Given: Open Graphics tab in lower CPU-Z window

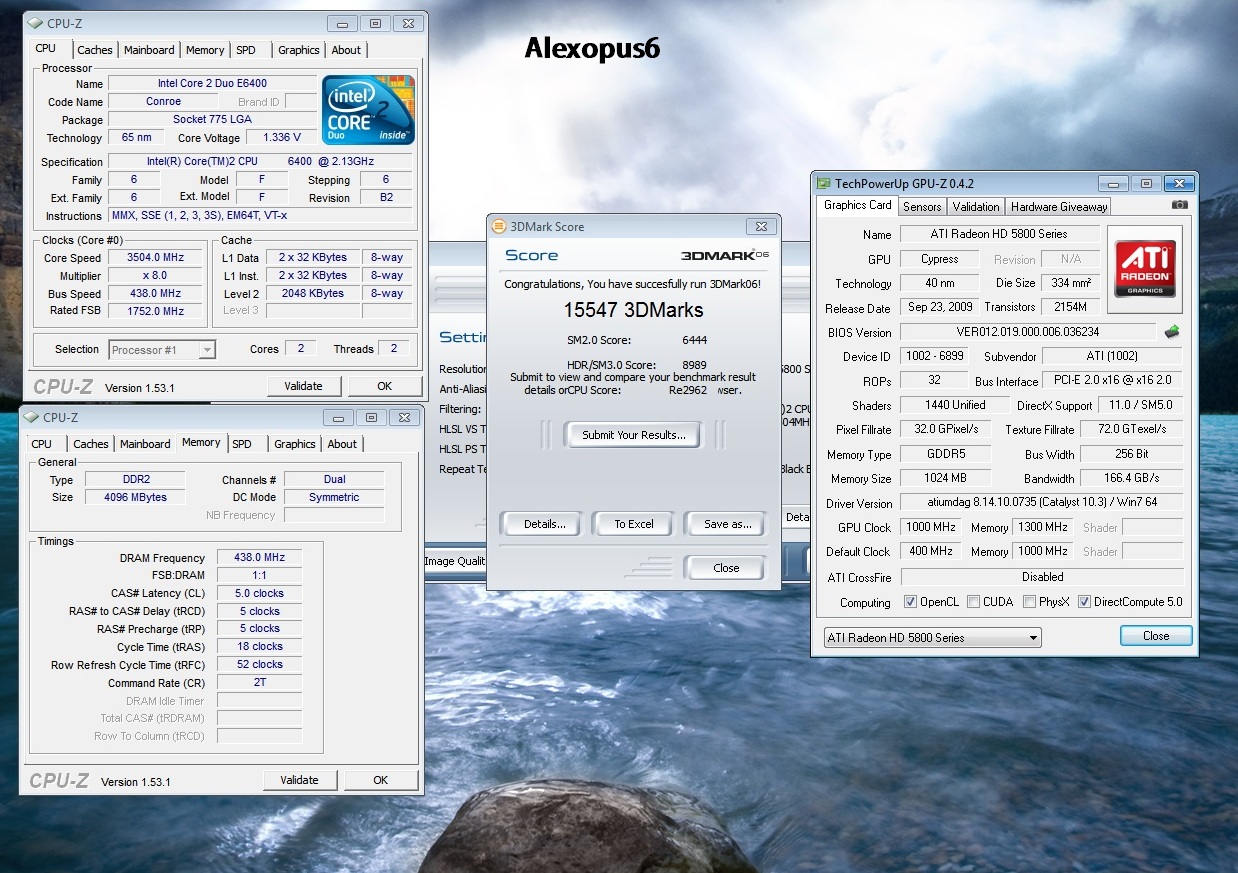Looking at the screenshot, I should pyautogui.click(x=295, y=444).
